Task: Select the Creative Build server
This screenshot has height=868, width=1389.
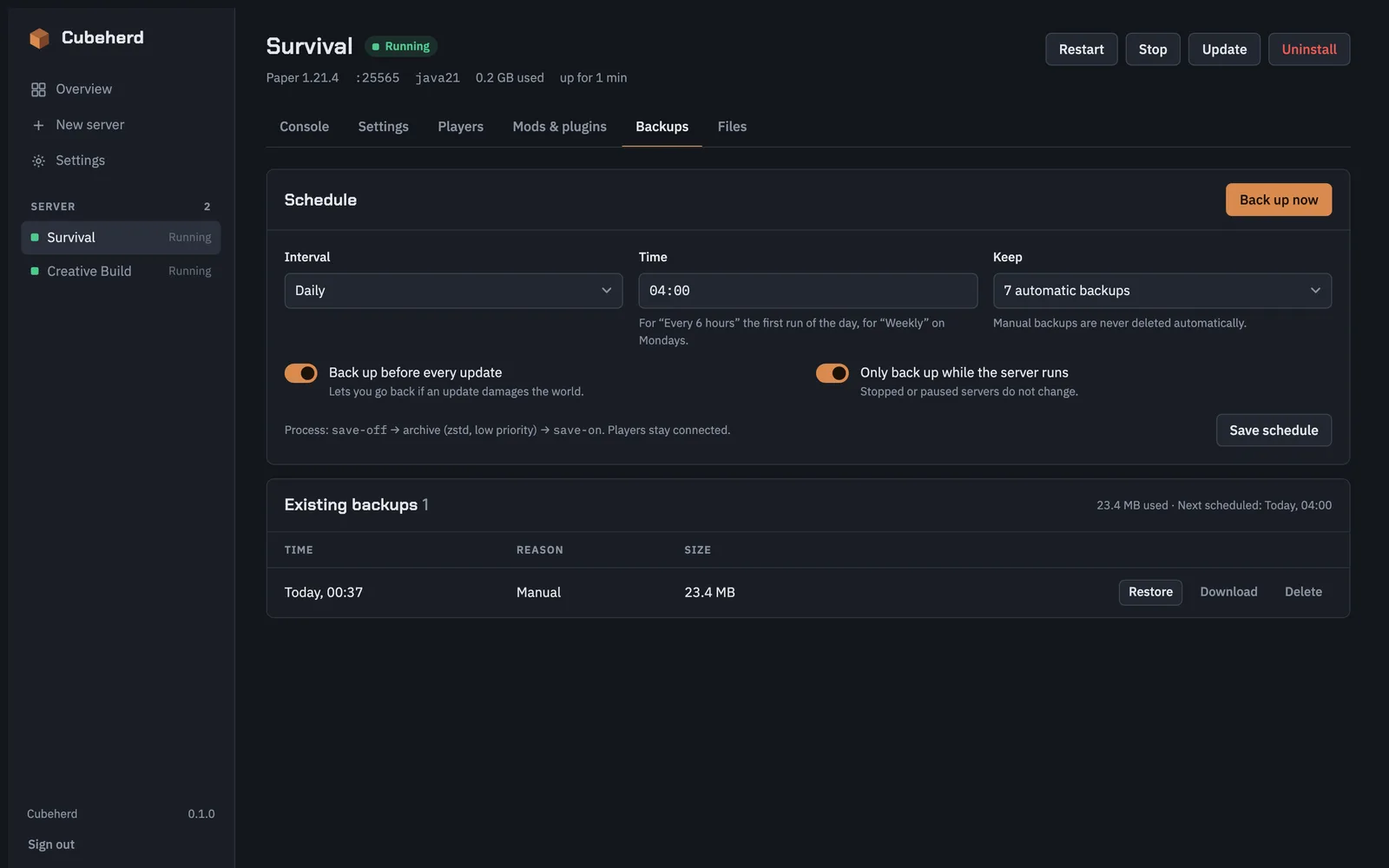Action: pyautogui.click(x=121, y=271)
